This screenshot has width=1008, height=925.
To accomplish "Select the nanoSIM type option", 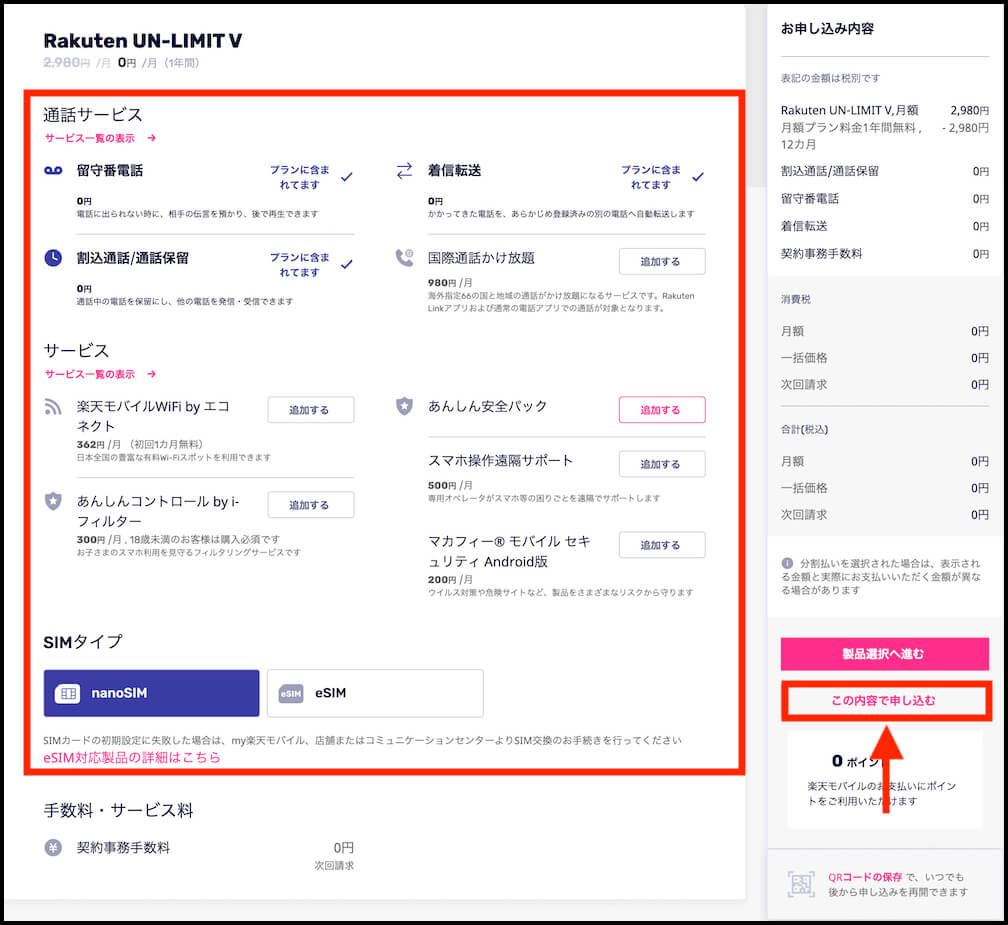I will tap(152, 693).
